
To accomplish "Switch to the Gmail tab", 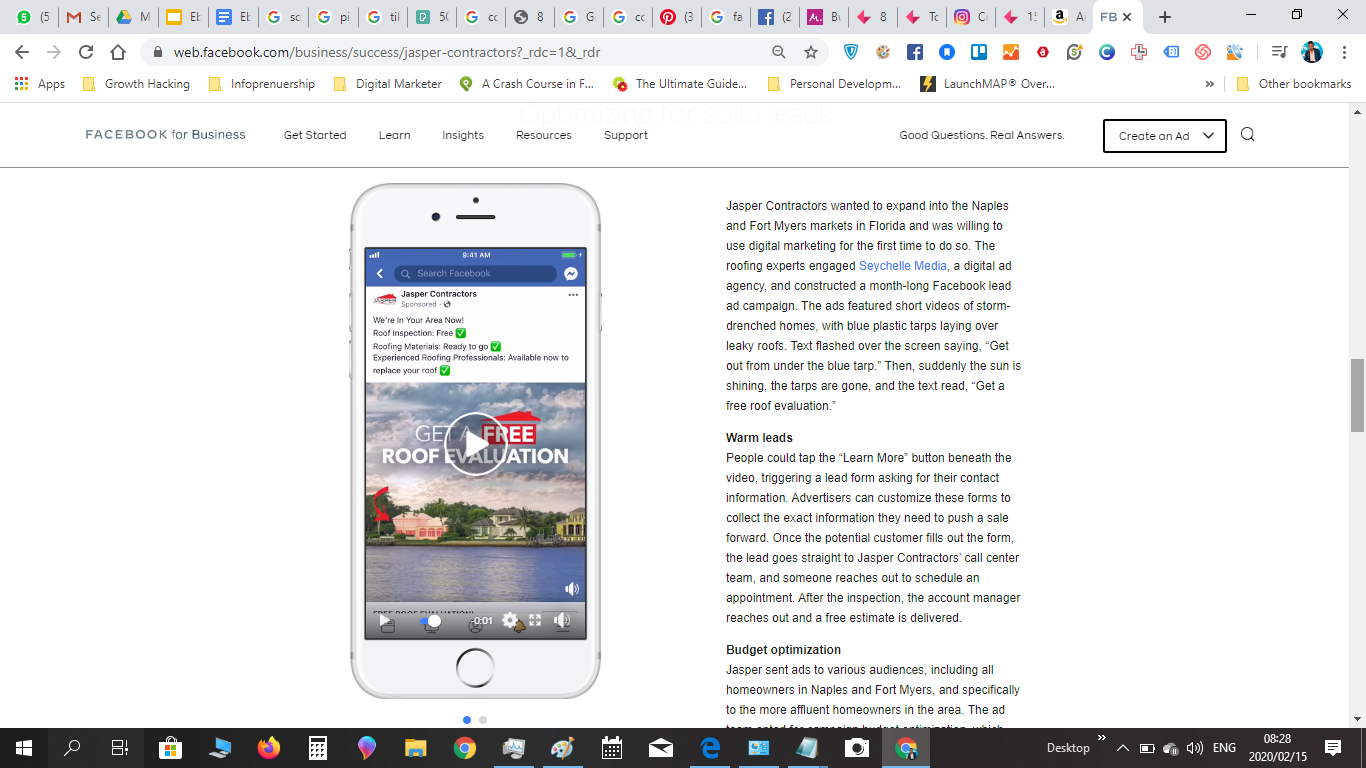I will pos(82,17).
